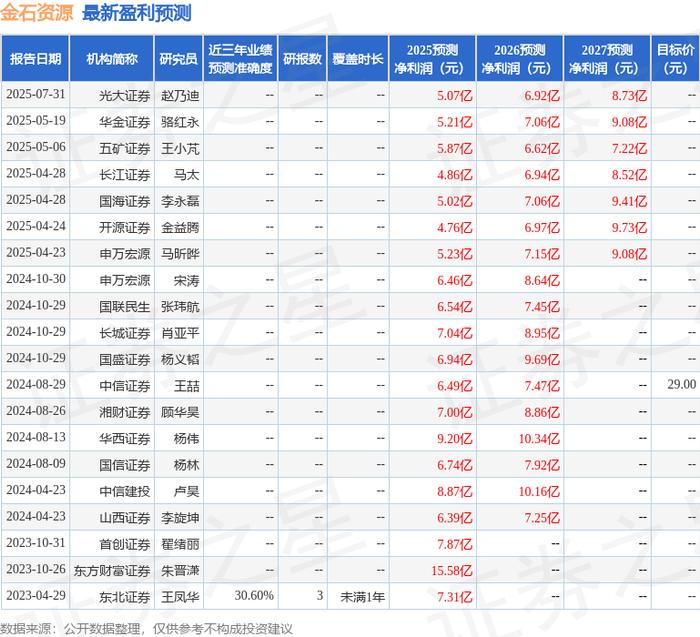Viewport: 700px width, 637px height.
Task: Click the 5.87亿 forecast value
Action: pos(454,148)
